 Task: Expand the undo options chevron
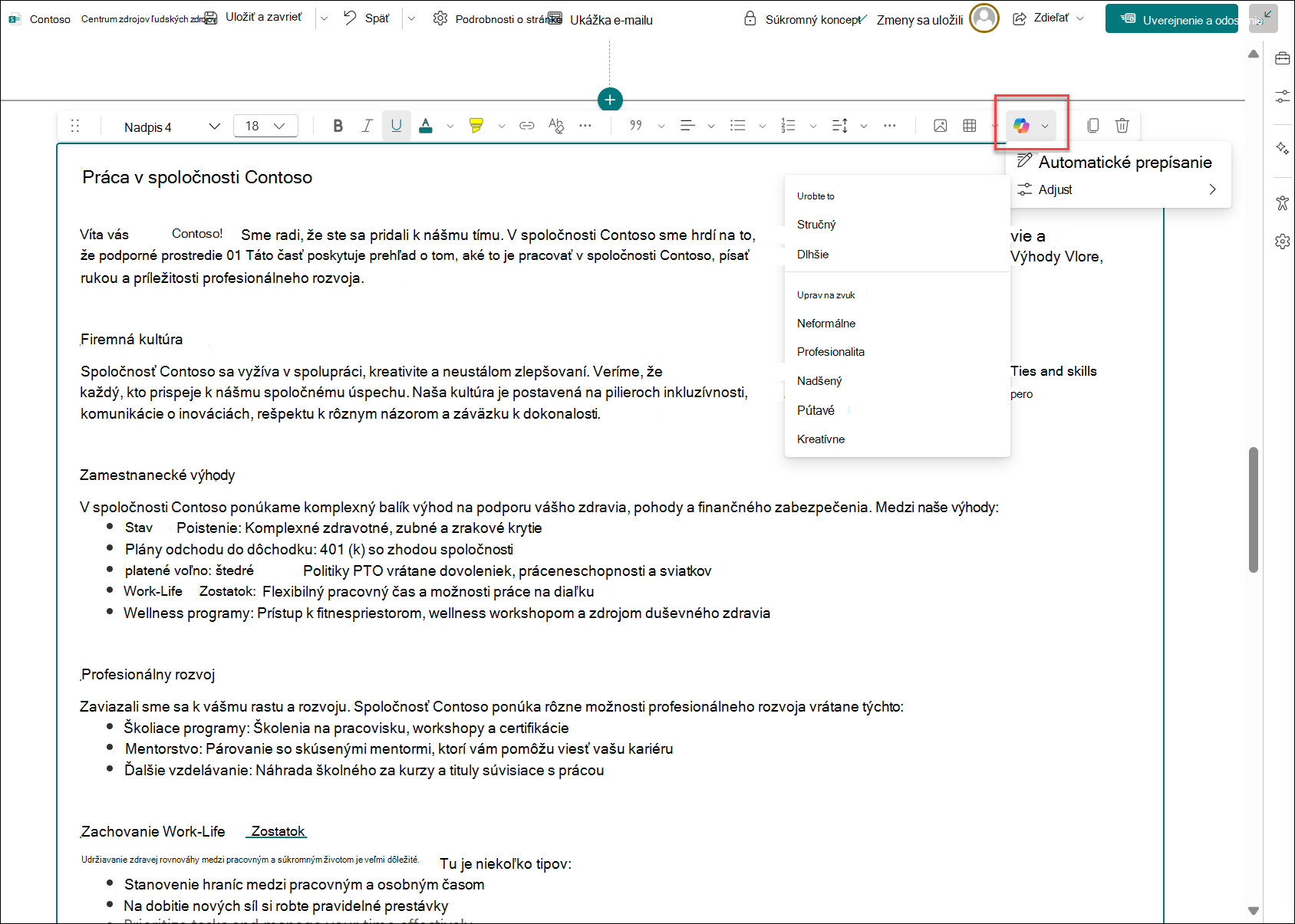click(x=411, y=18)
